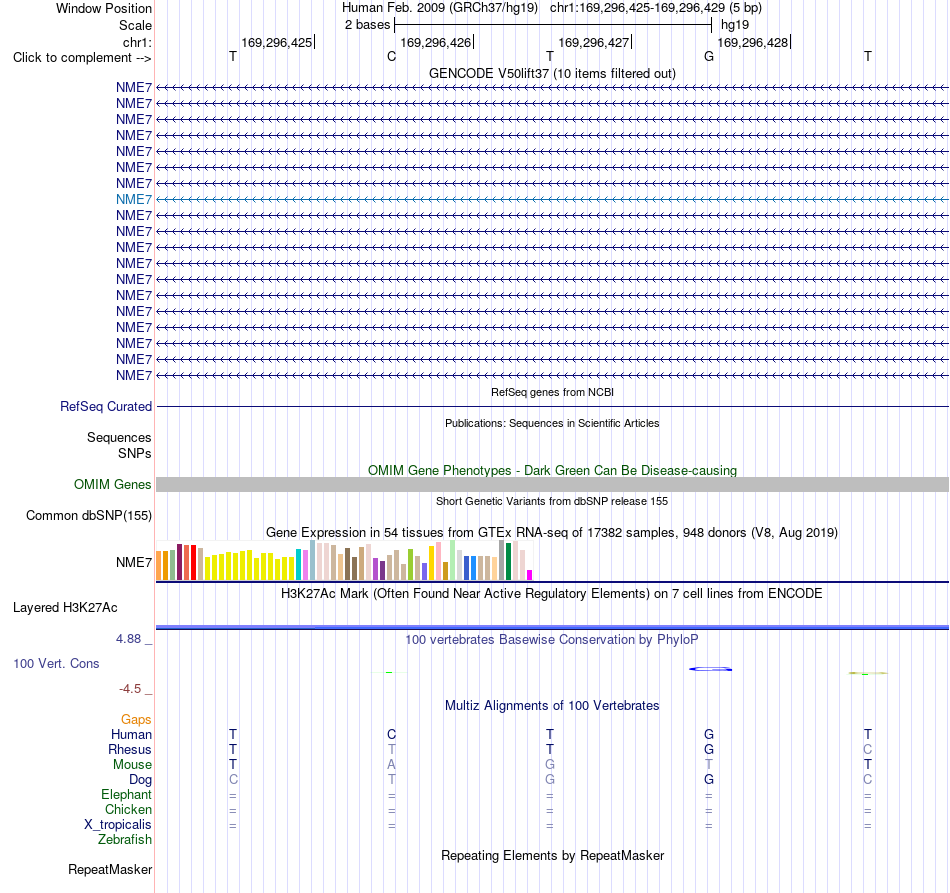Click the 'Scale' track label
Screen dimensions: 950x893
135,25
